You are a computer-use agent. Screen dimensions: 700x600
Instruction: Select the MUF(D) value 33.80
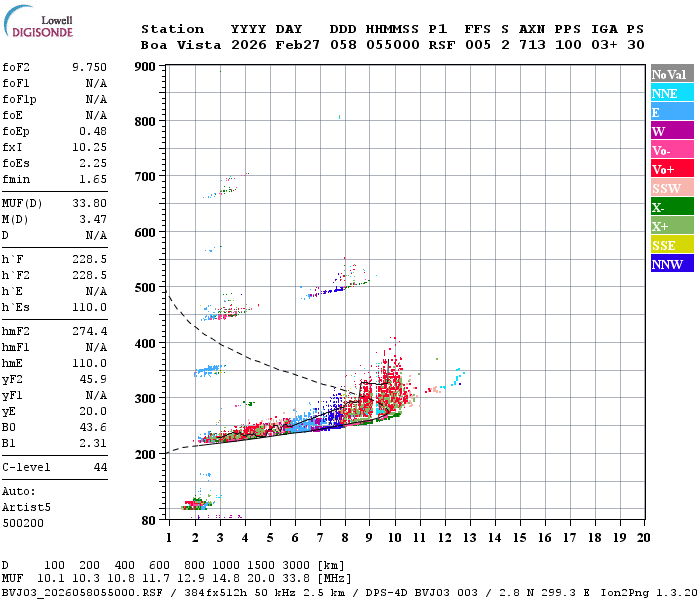90,204
